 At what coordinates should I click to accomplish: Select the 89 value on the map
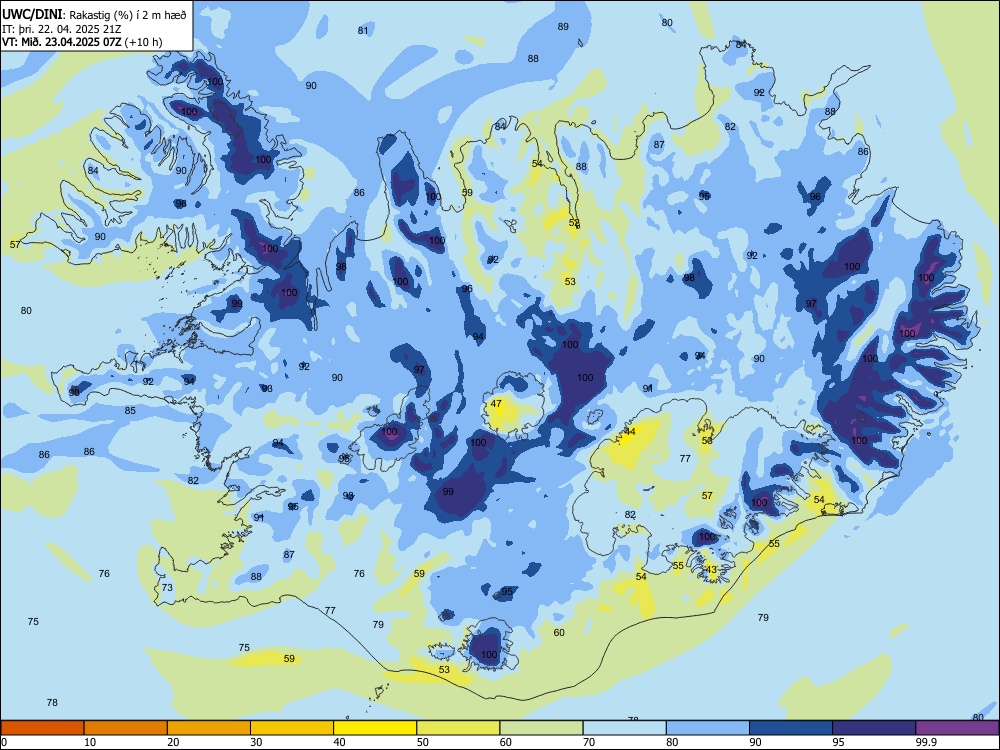563,27
